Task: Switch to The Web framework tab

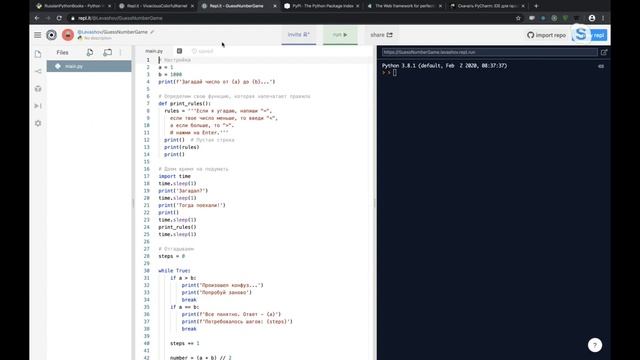Action: [404, 6]
